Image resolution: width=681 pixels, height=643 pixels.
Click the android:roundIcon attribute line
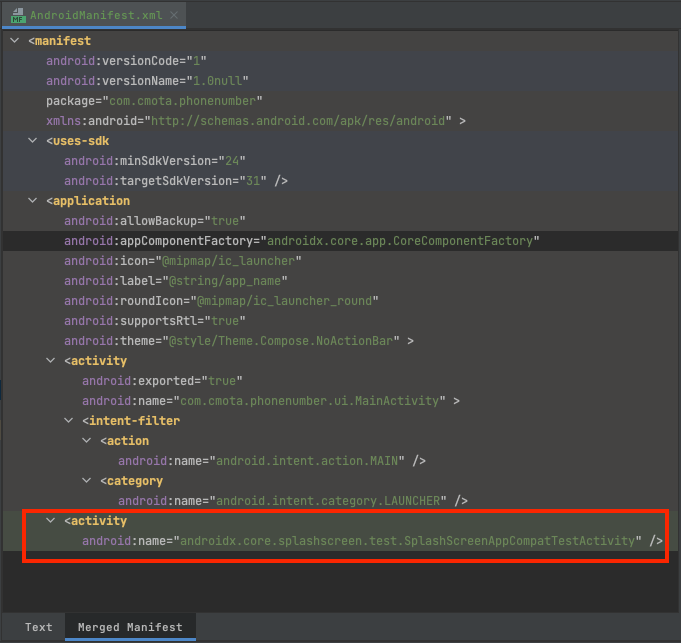(x=221, y=300)
